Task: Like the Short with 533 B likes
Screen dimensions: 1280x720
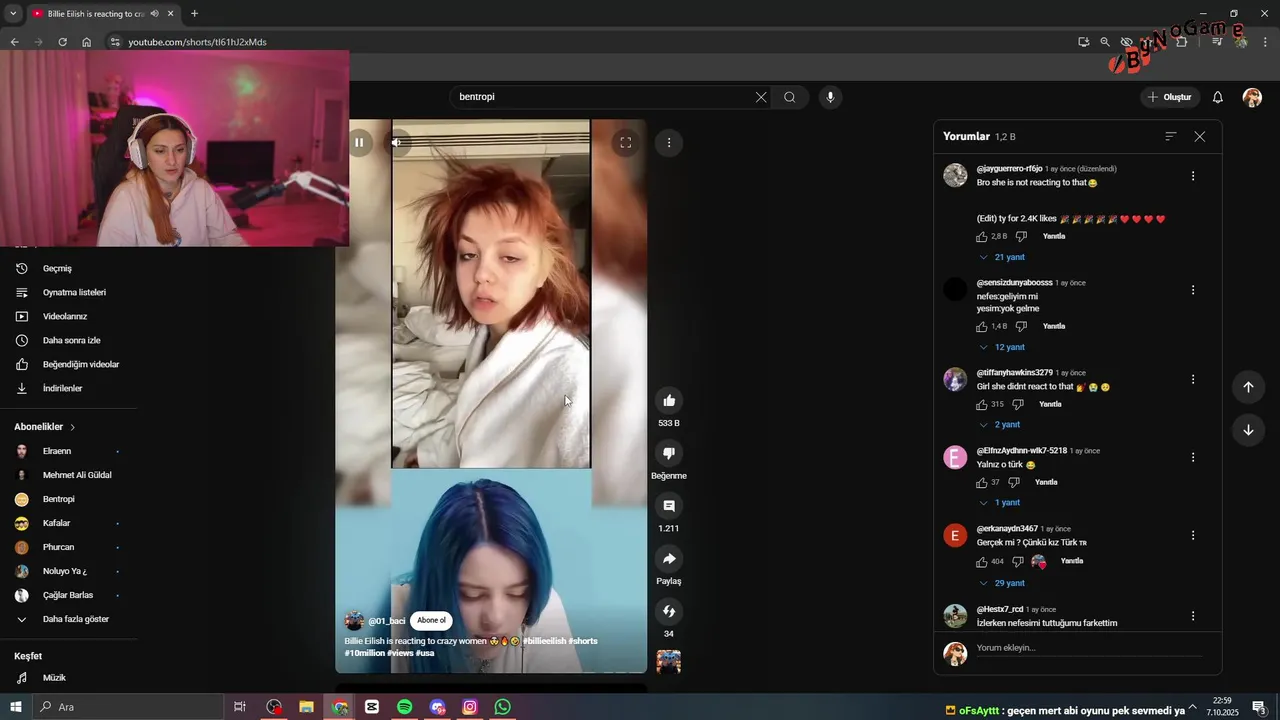Action: (x=669, y=401)
